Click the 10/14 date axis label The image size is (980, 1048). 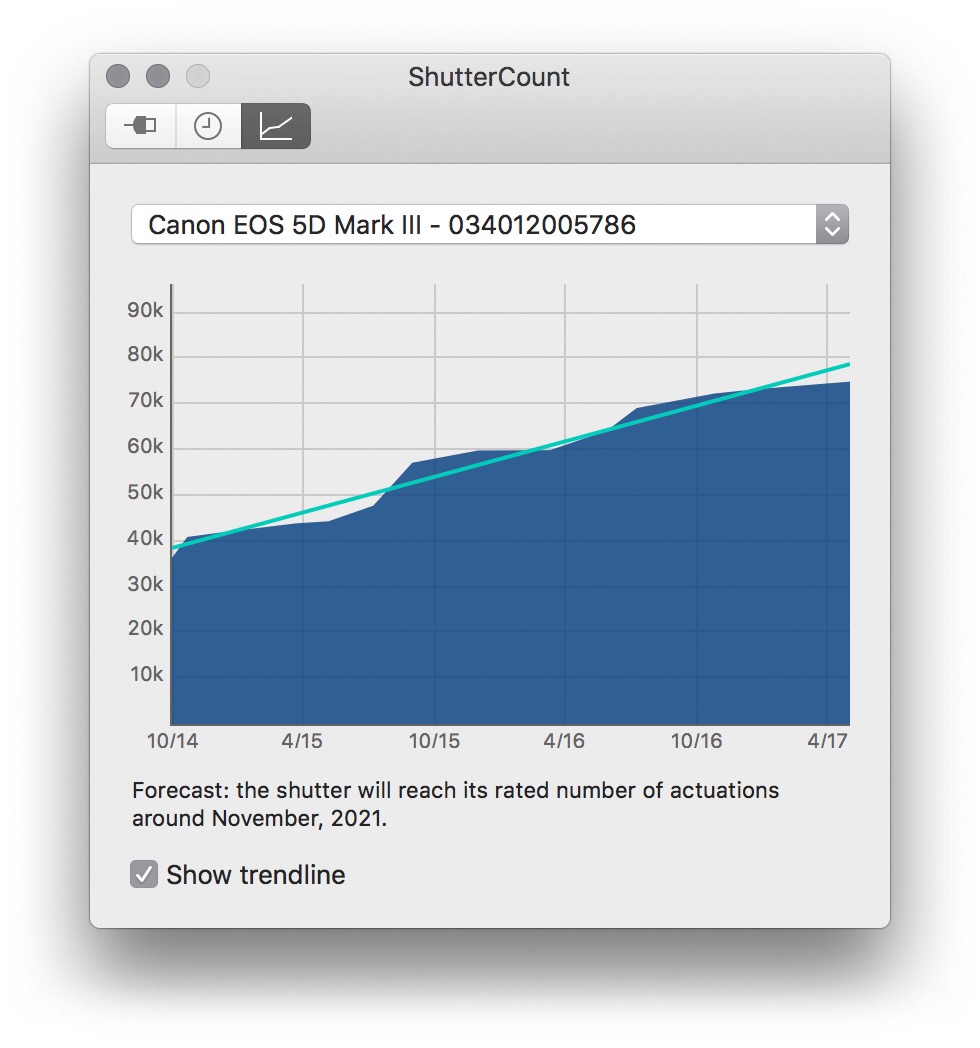172,741
